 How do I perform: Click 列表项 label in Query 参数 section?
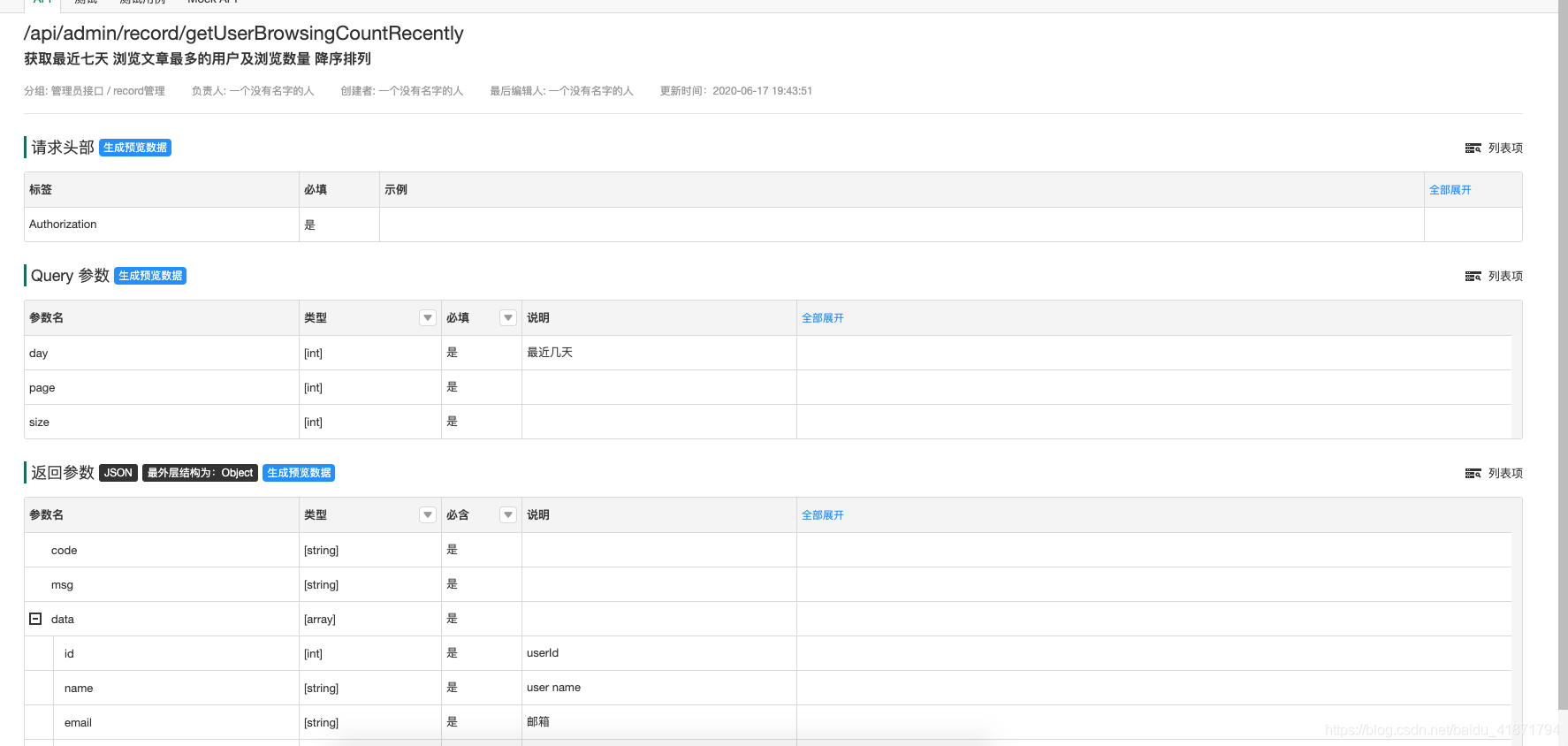(x=1505, y=277)
